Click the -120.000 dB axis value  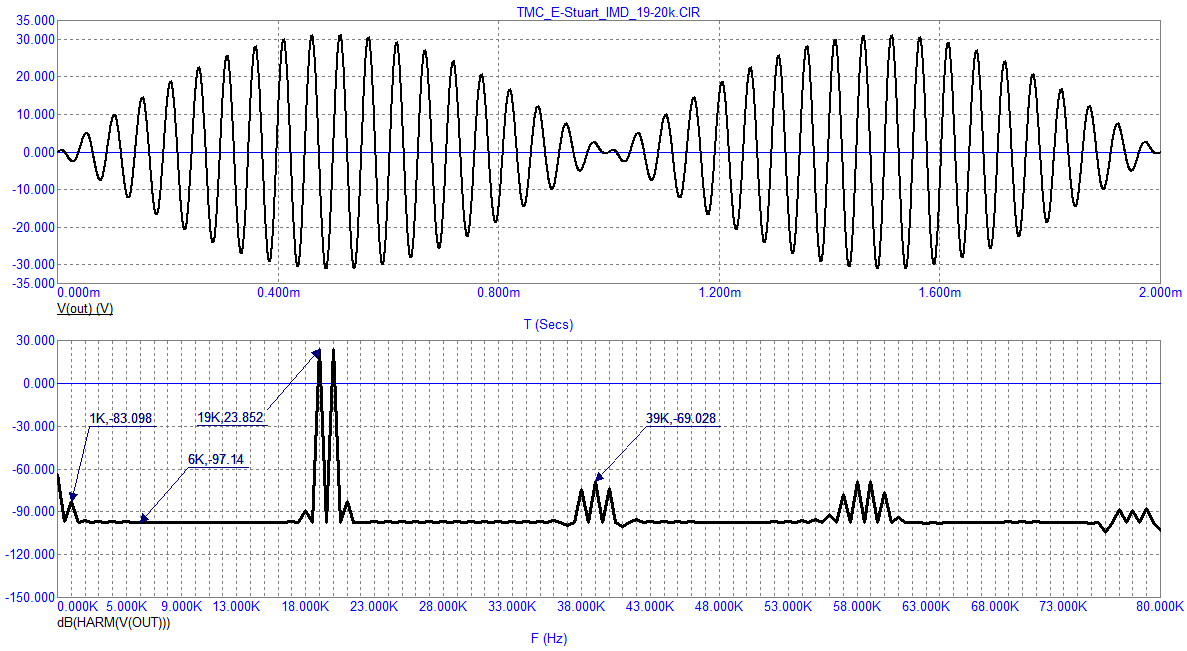(30, 555)
